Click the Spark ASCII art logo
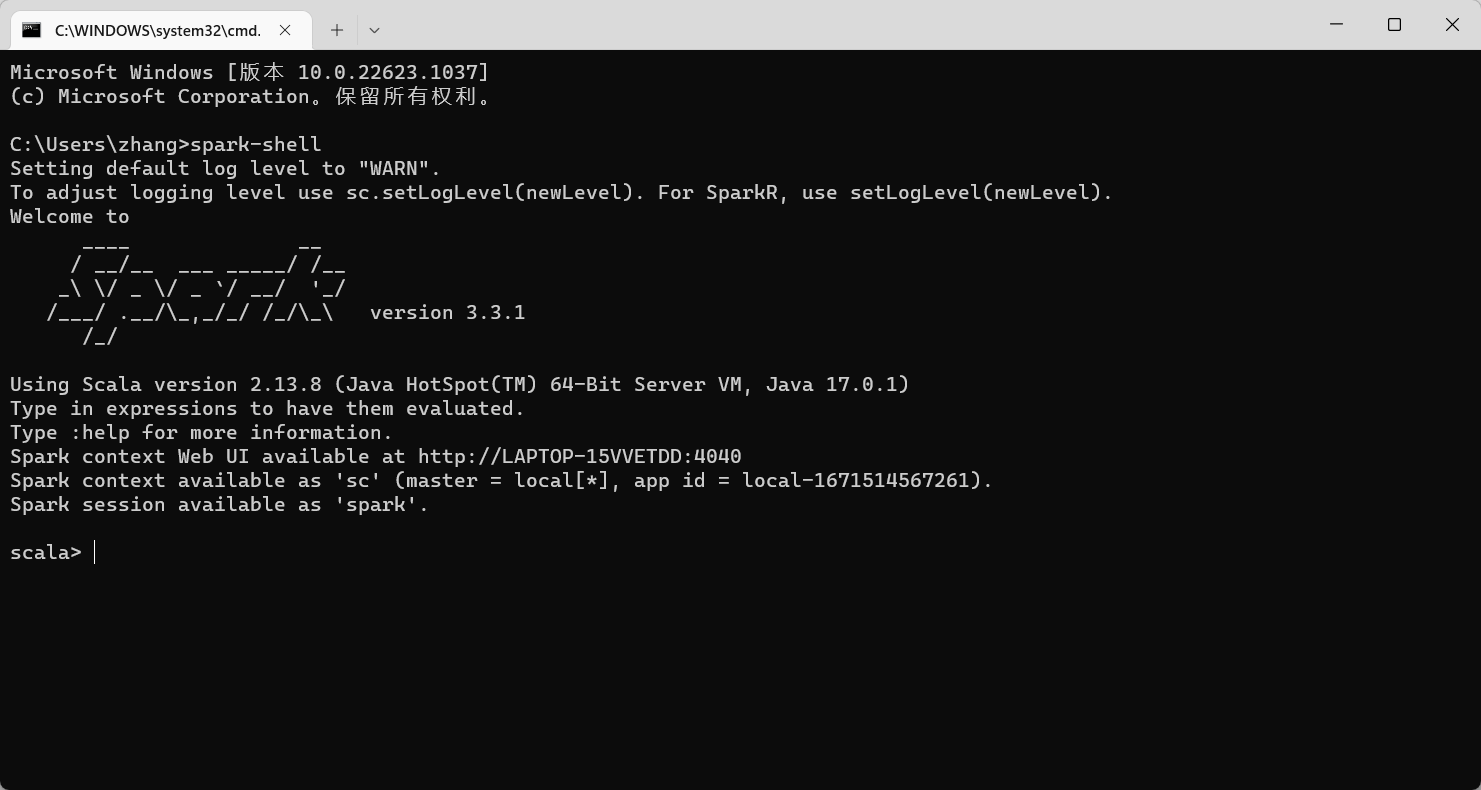The width and height of the screenshot is (1481, 790). tap(197, 290)
